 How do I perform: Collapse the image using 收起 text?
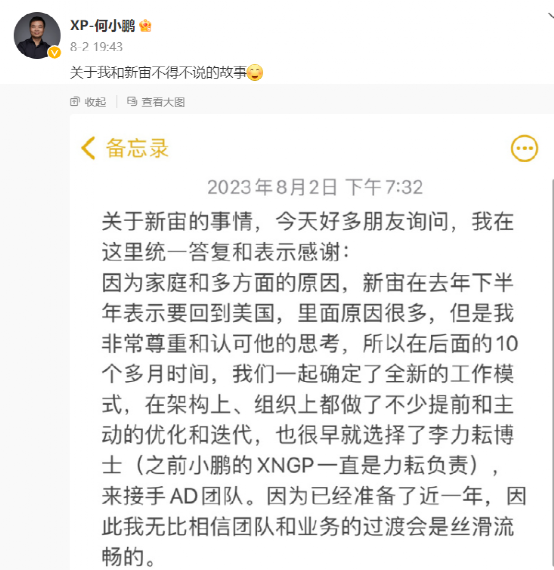tap(95, 102)
